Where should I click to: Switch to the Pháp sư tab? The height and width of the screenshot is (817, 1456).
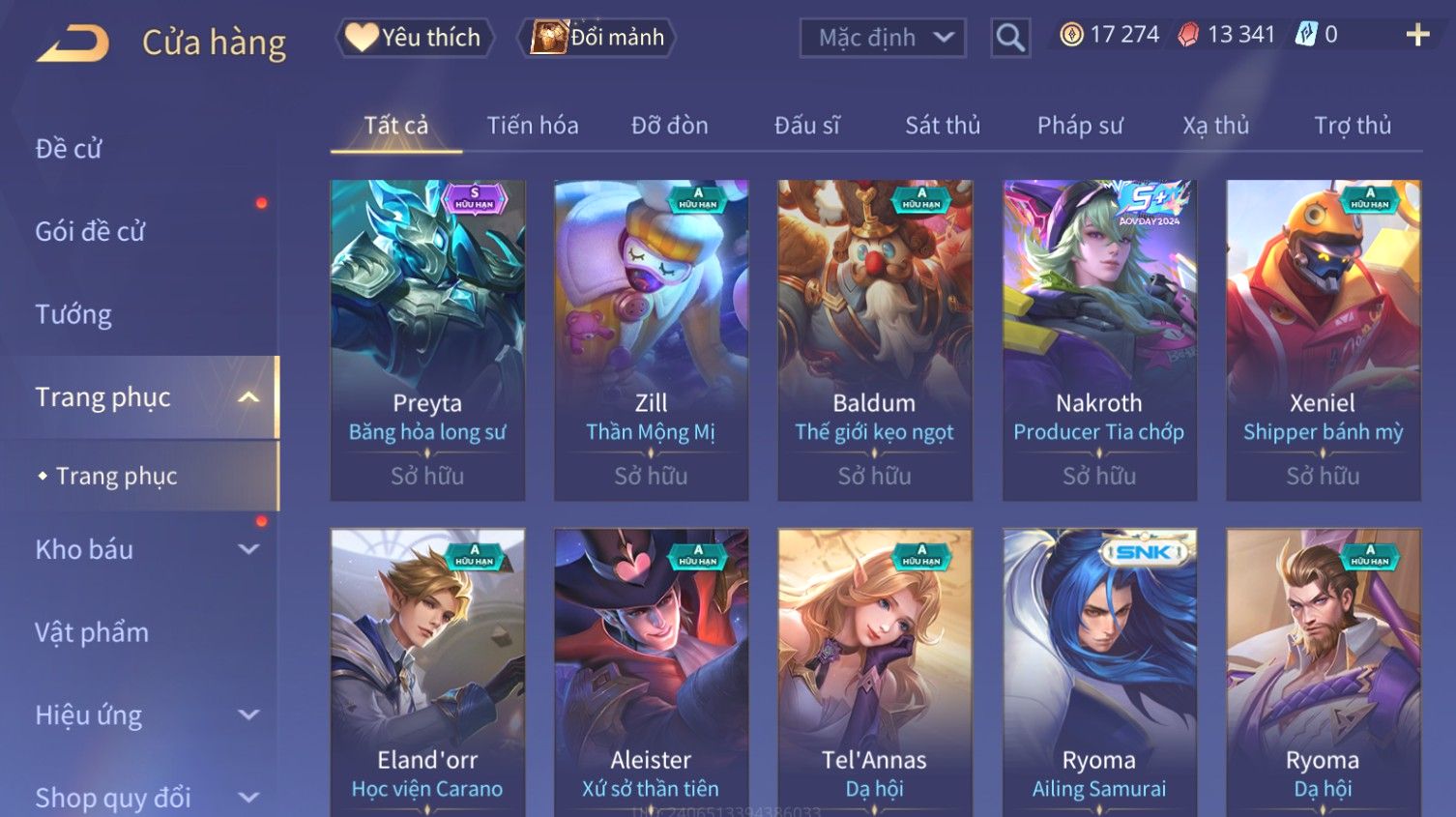click(1080, 126)
